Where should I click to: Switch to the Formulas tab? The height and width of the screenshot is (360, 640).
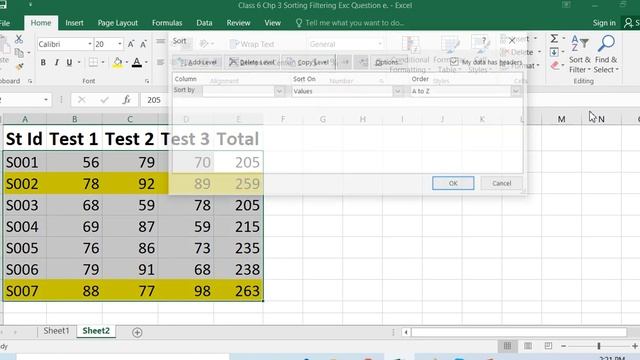coord(167,23)
